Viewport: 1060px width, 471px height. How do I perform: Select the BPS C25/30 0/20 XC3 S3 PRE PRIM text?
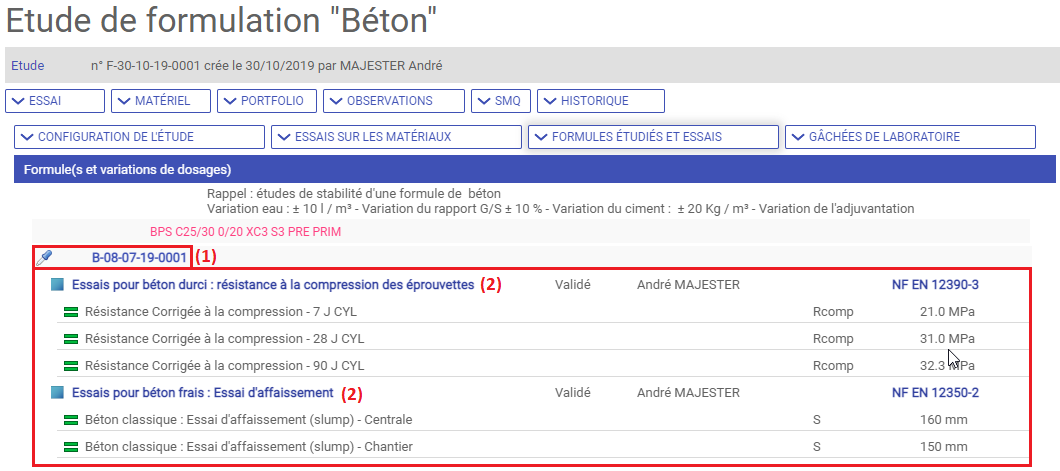[x=245, y=232]
